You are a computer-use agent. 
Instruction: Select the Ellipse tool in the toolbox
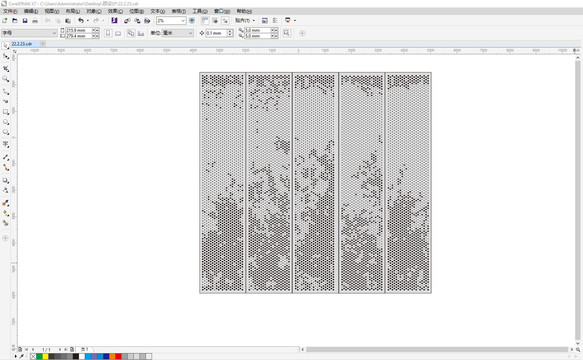coord(6,122)
